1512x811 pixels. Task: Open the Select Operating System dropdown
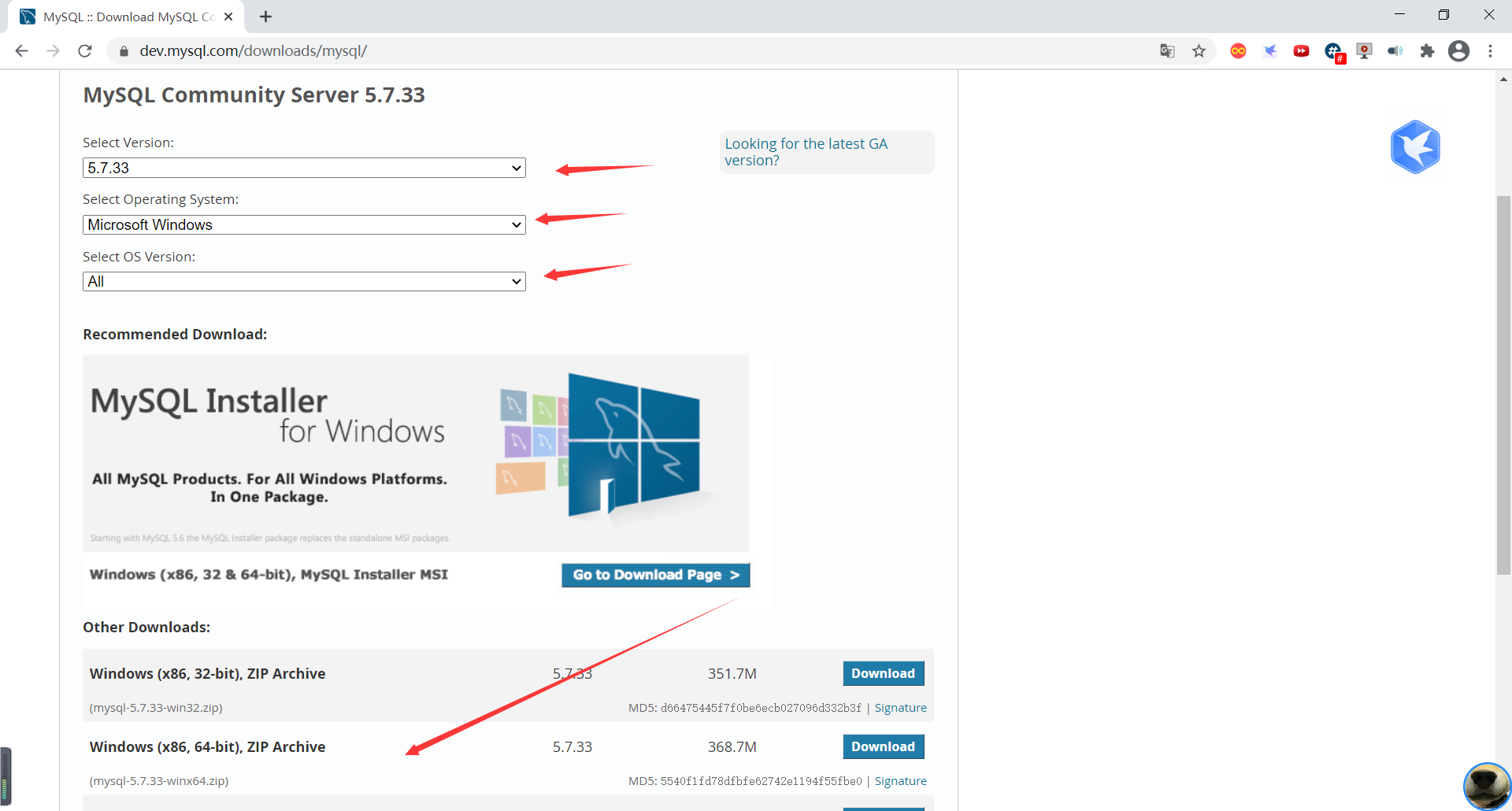304,224
